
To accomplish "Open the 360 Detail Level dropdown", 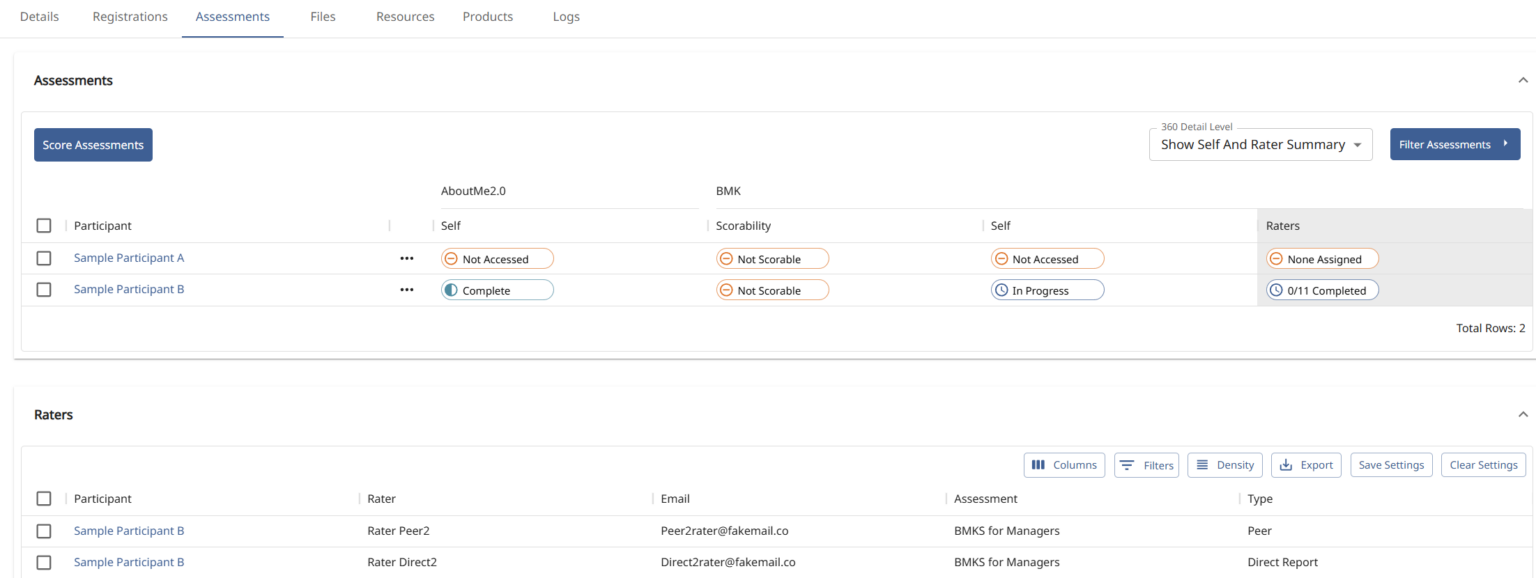I will point(1260,145).
